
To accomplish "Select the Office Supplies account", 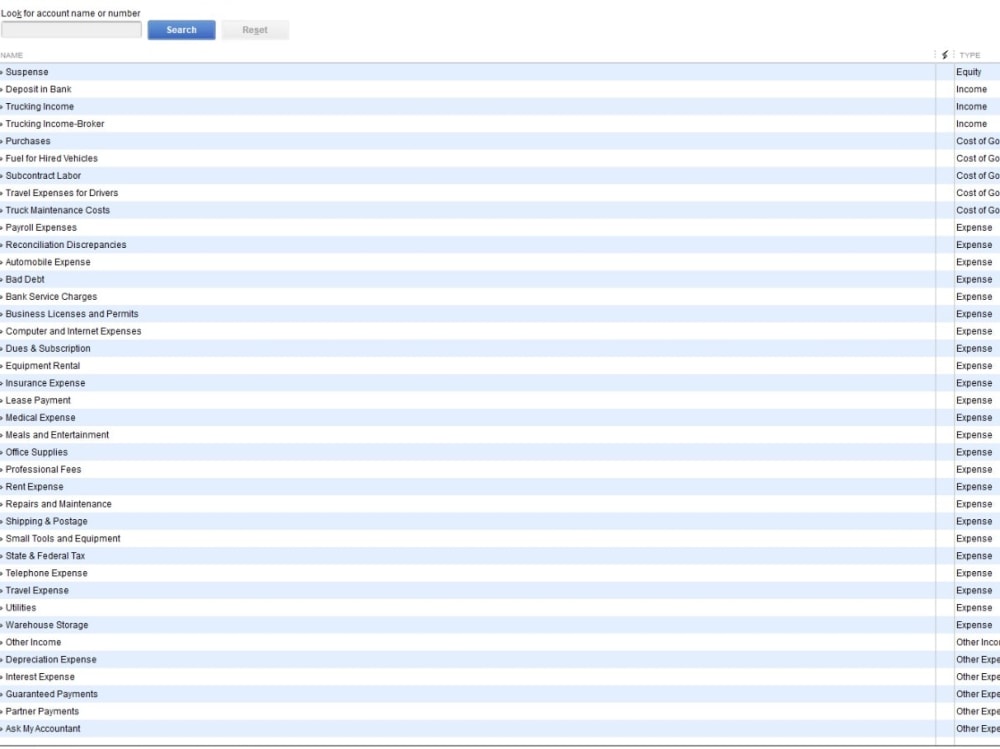I will (36, 452).
